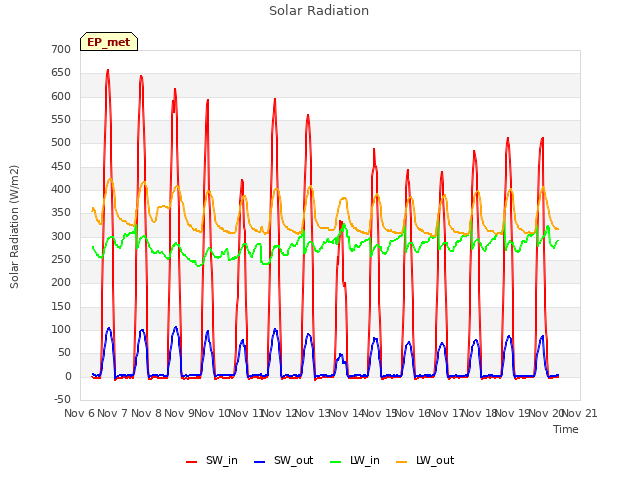Click the 0 y-axis tick label
Viewport: 640px width, 480px height.
tap(68, 376)
